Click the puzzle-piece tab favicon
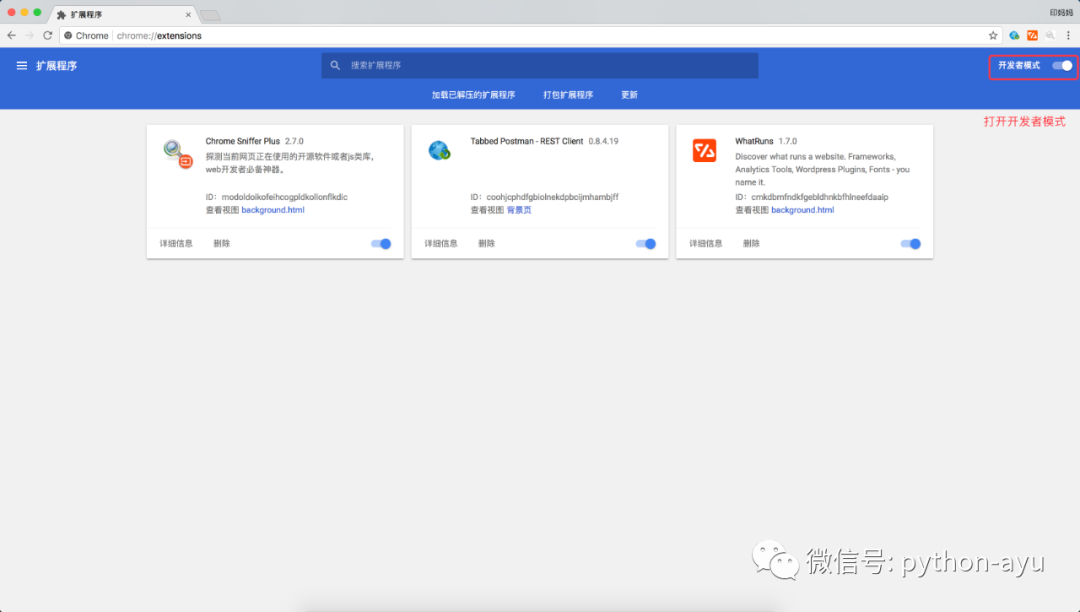Image resolution: width=1080 pixels, height=612 pixels. (x=61, y=14)
